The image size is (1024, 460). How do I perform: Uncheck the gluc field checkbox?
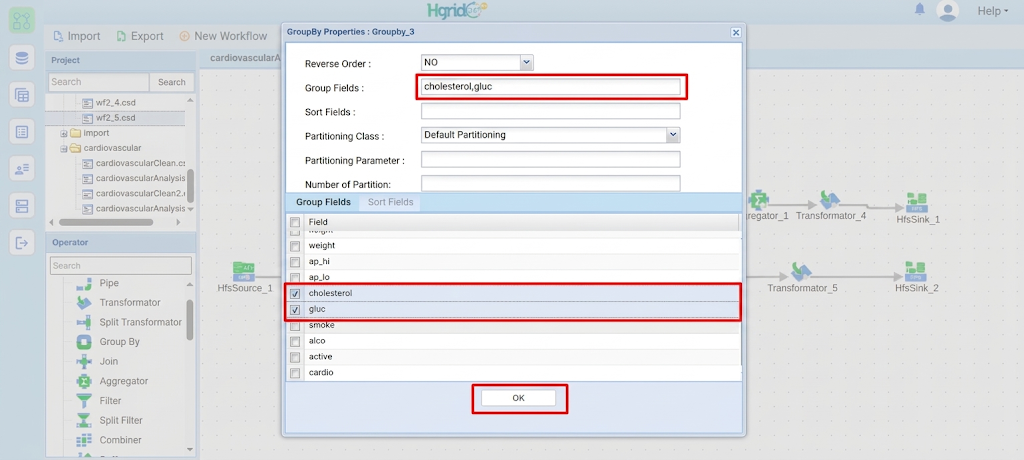[x=295, y=309]
